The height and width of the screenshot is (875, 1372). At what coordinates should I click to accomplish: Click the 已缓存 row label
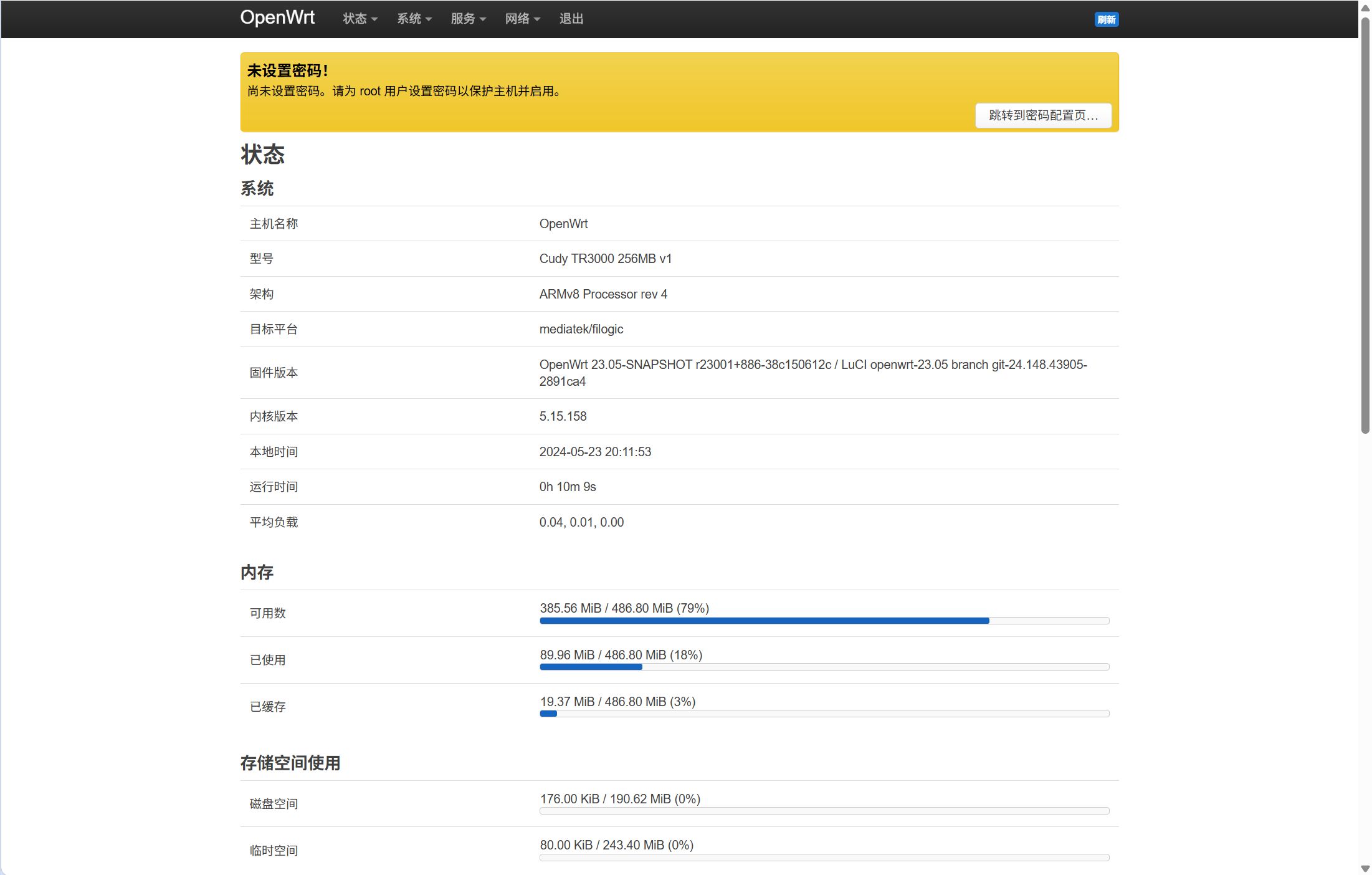pos(268,707)
